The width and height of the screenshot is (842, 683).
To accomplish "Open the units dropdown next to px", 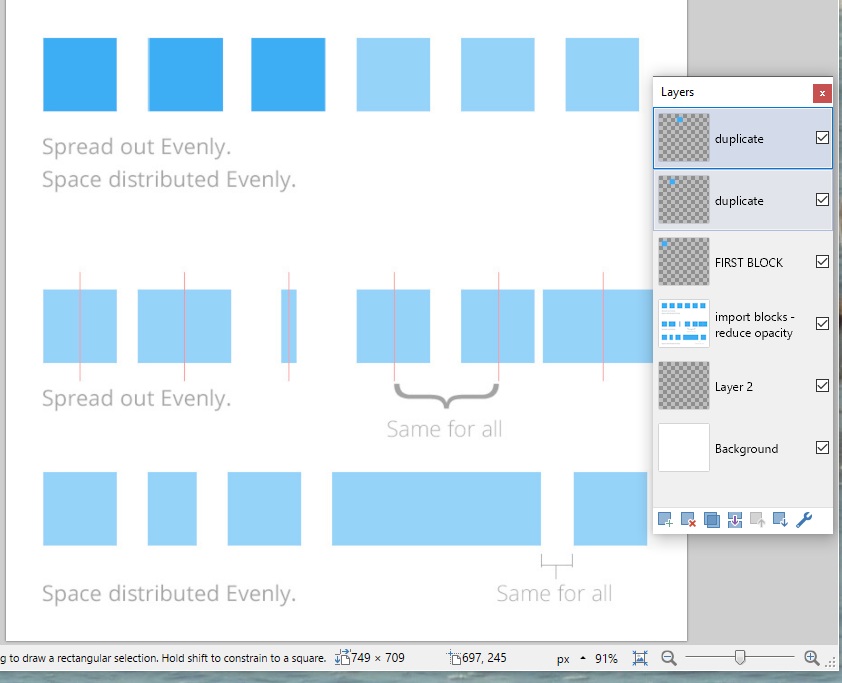I will 583,658.
